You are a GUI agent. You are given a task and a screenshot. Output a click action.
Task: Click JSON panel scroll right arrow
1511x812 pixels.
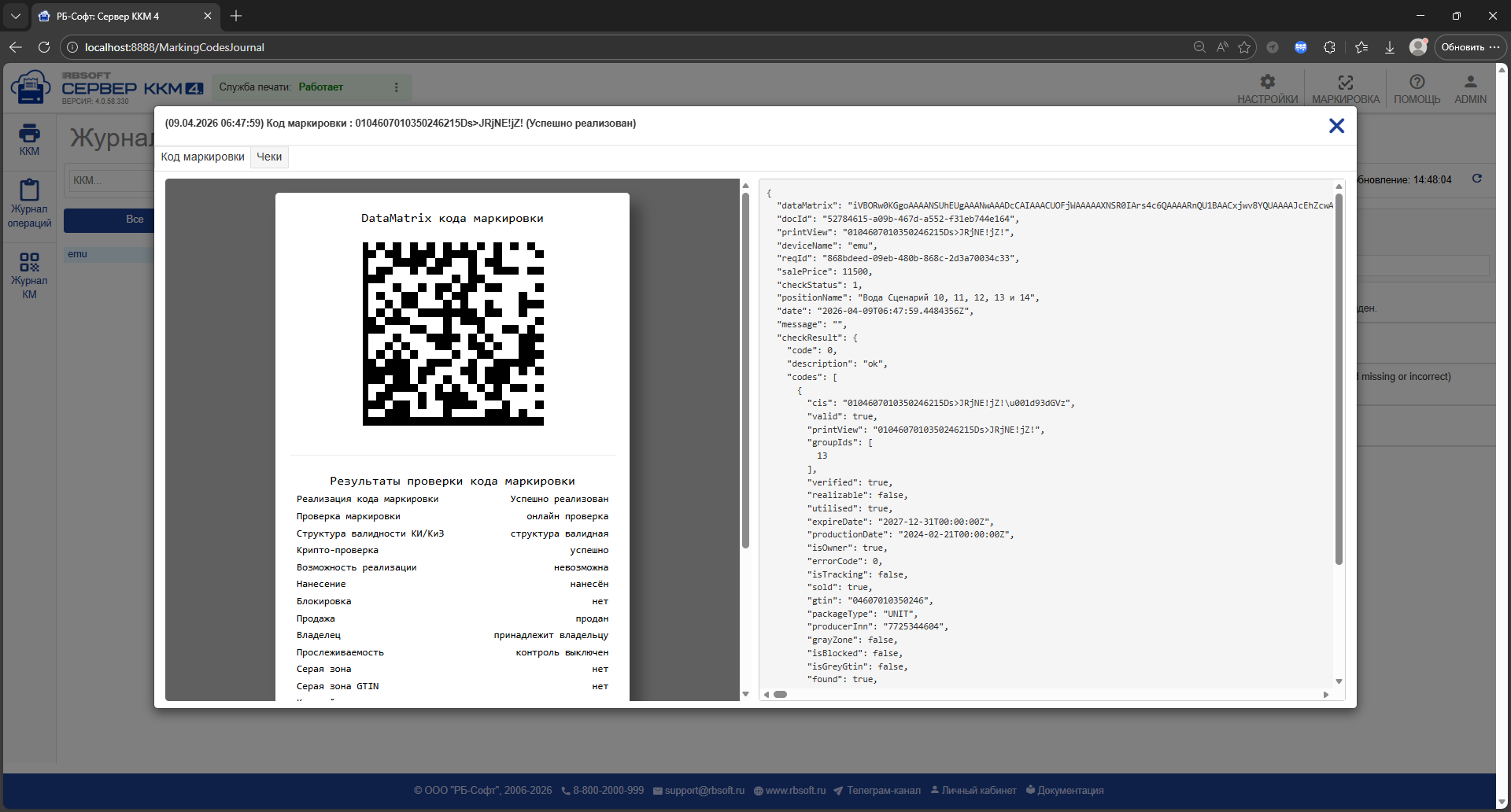coord(1326,695)
